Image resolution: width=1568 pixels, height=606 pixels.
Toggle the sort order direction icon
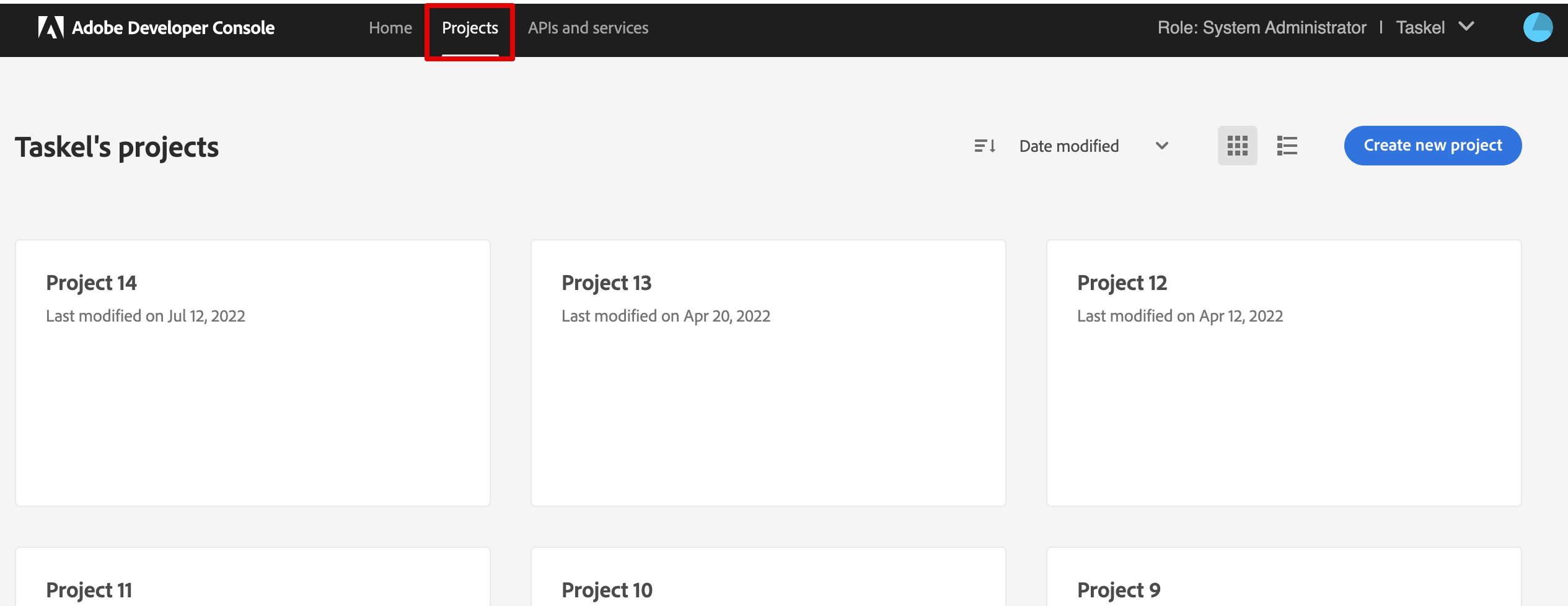tap(984, 146)
